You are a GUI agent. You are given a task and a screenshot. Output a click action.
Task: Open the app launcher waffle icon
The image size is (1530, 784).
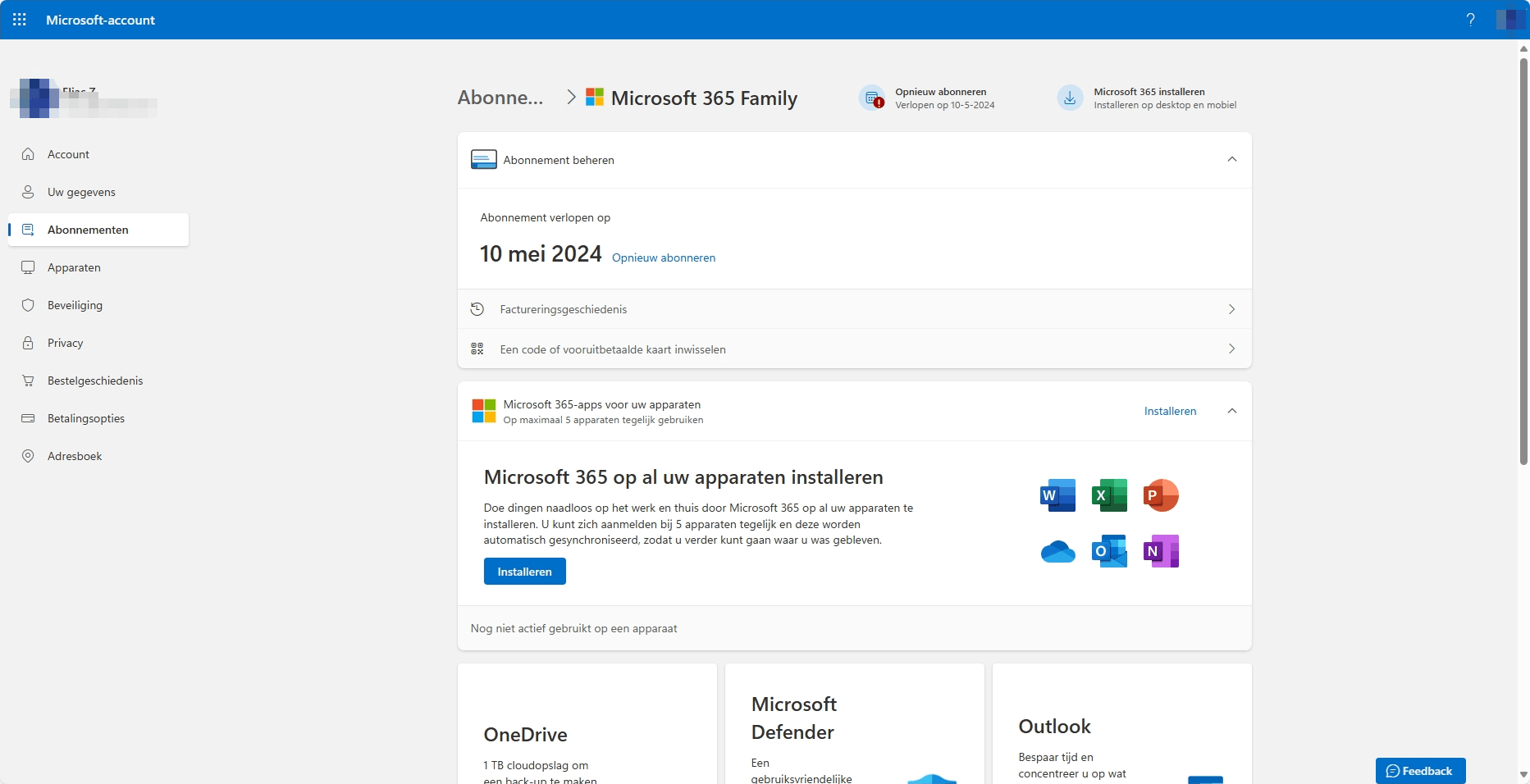click(20, 20)
